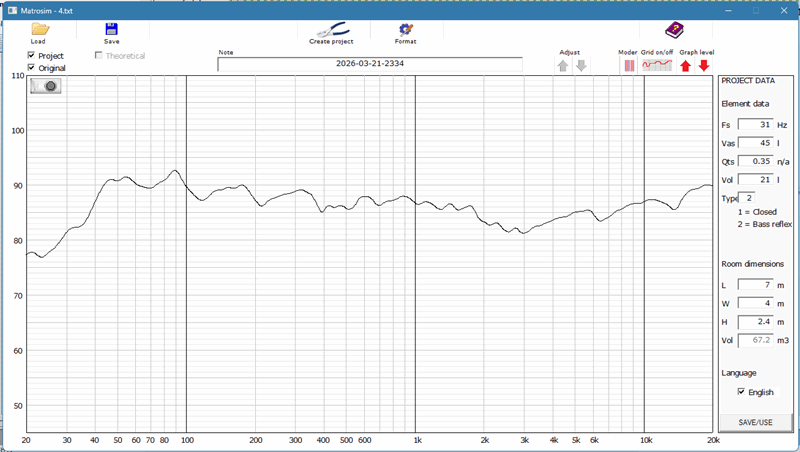Click the Fs value field
The height and width of the screenshot is (452, 800).
[755, 125]
